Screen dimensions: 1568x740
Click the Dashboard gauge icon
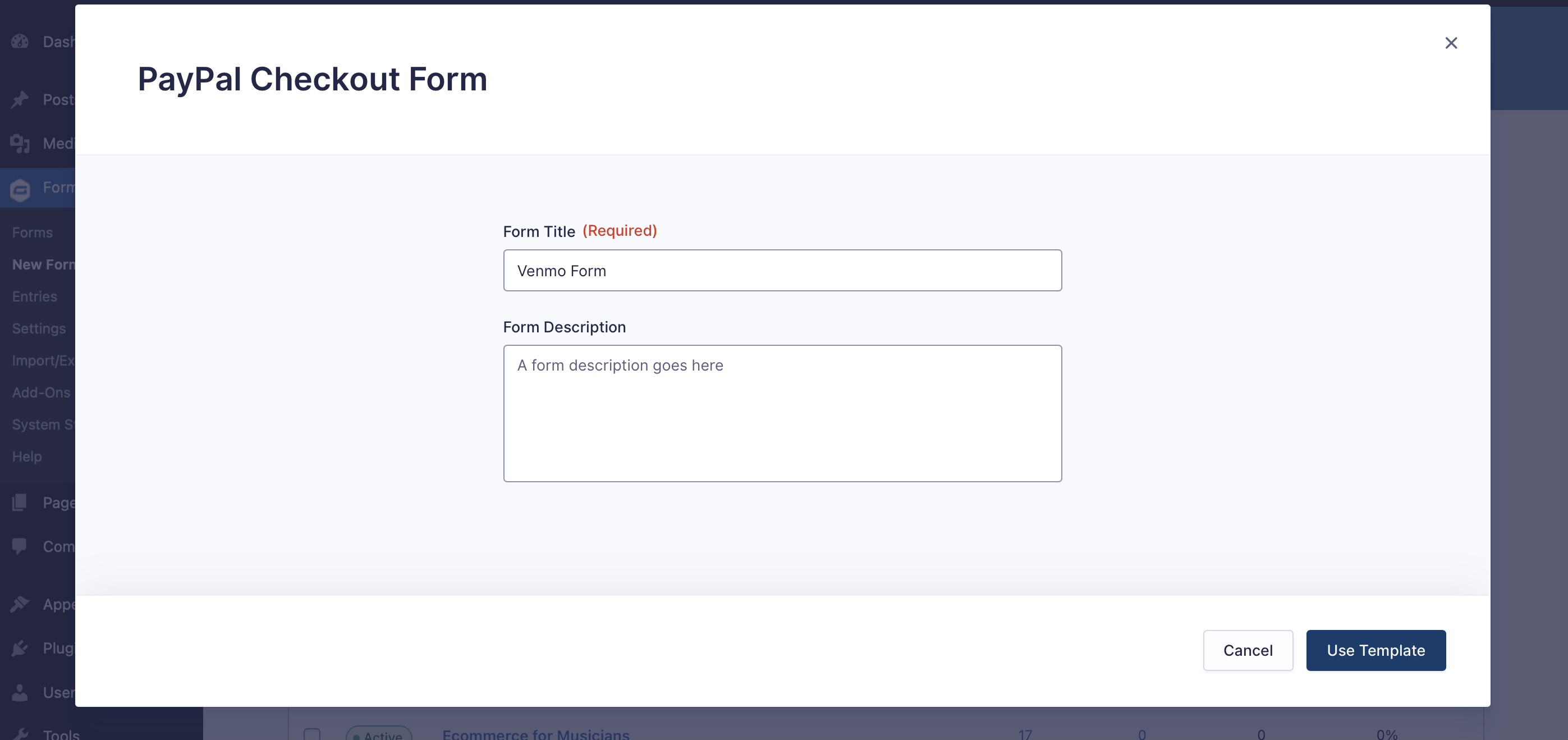click(x=20, y=42)
